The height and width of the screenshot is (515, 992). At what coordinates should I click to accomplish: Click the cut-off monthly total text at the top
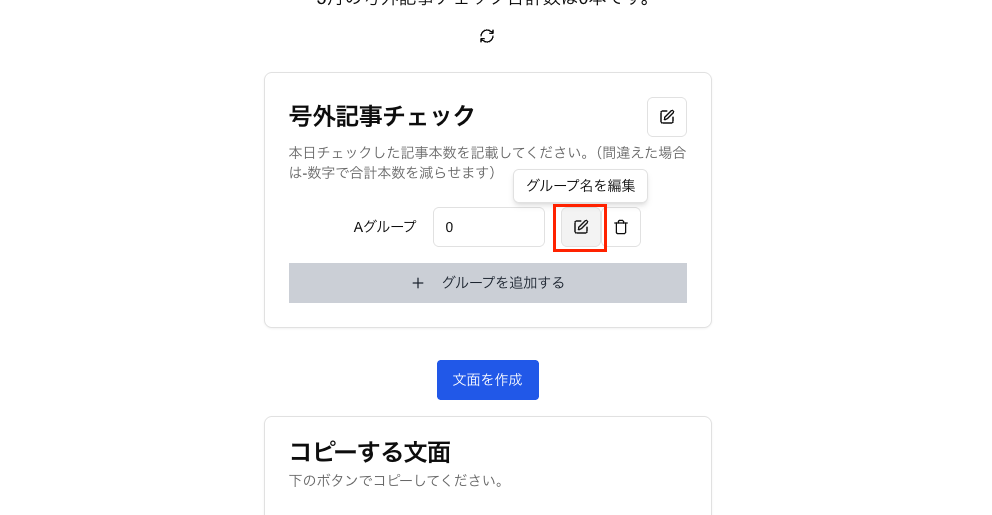pos(484,3)
